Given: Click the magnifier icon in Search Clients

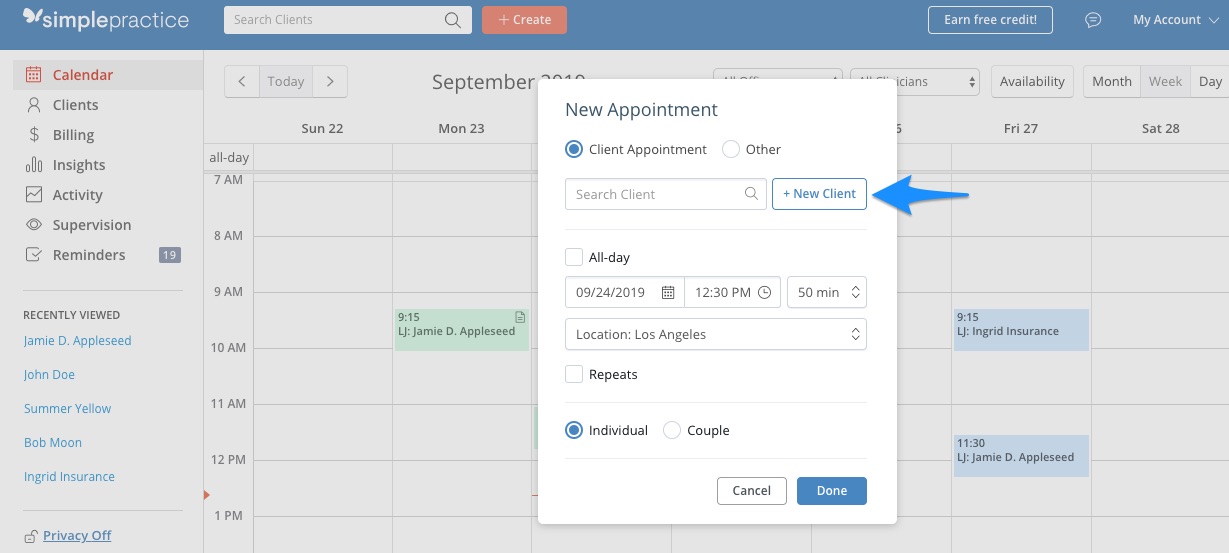Looking at the screenshot, I should [x=452, y=20].
